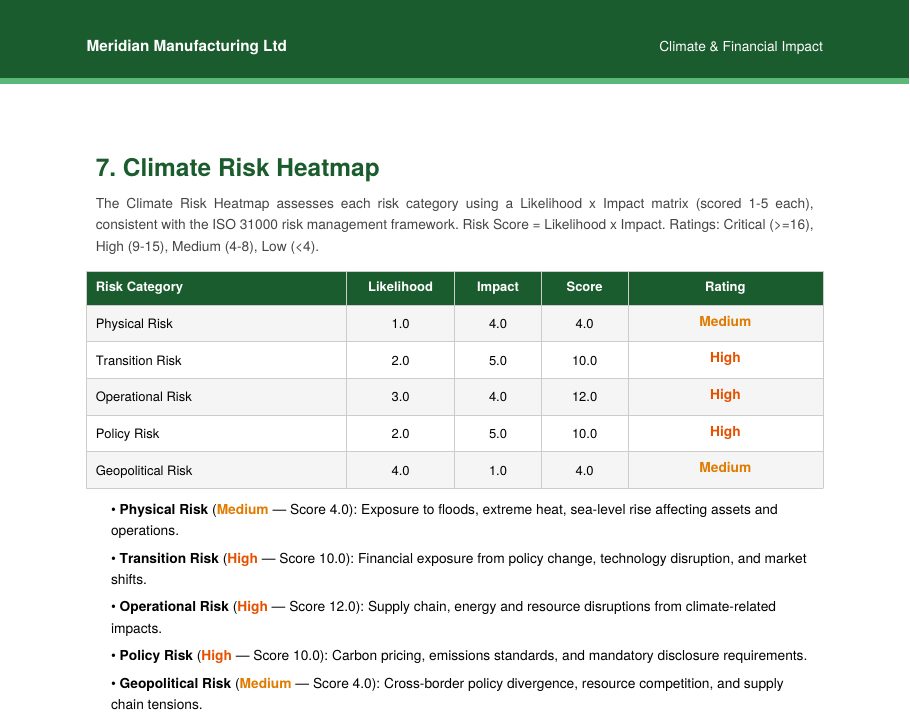
Task: Select the Physical Risk table row label
Action: coord(134,324)
